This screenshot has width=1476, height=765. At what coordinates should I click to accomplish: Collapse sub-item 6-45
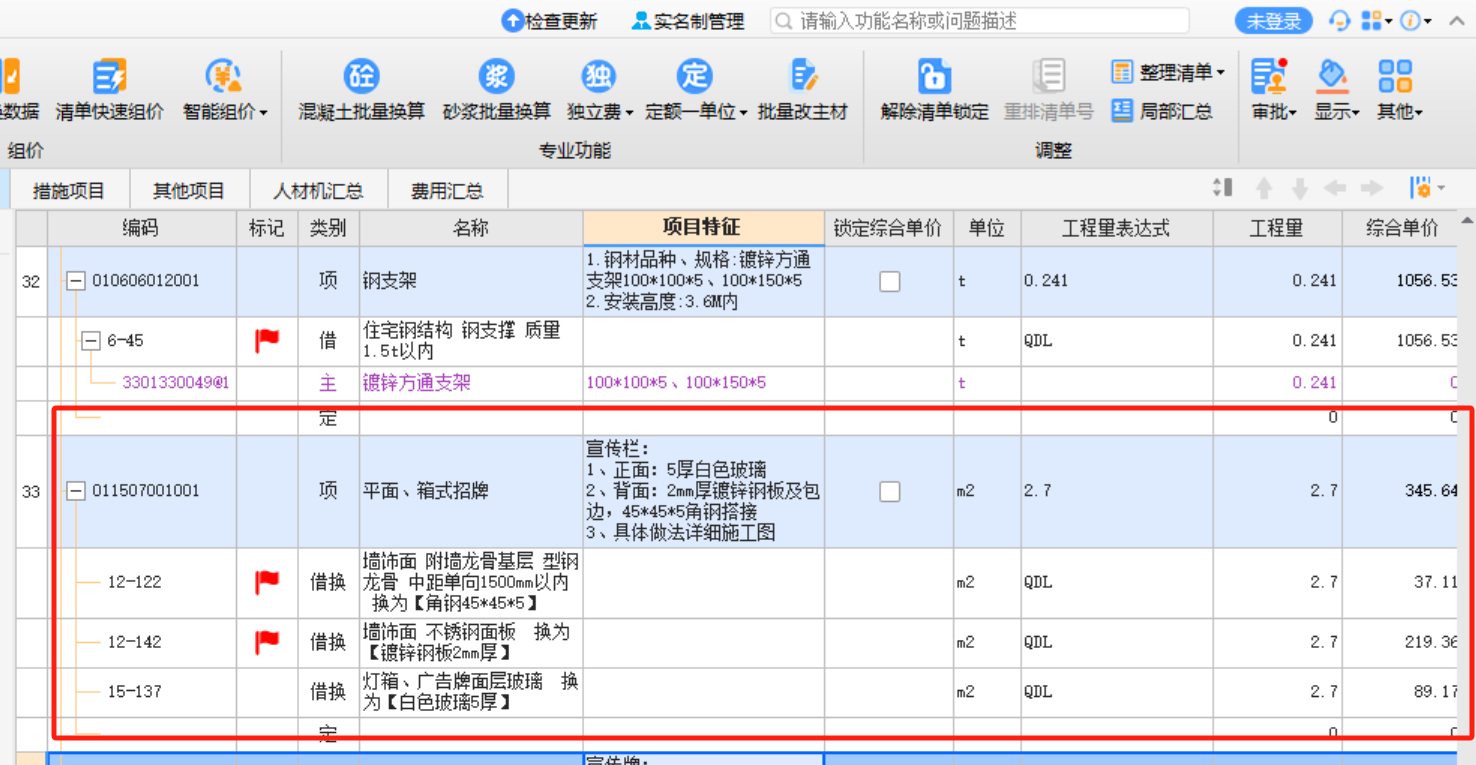(x=90, y=341)
